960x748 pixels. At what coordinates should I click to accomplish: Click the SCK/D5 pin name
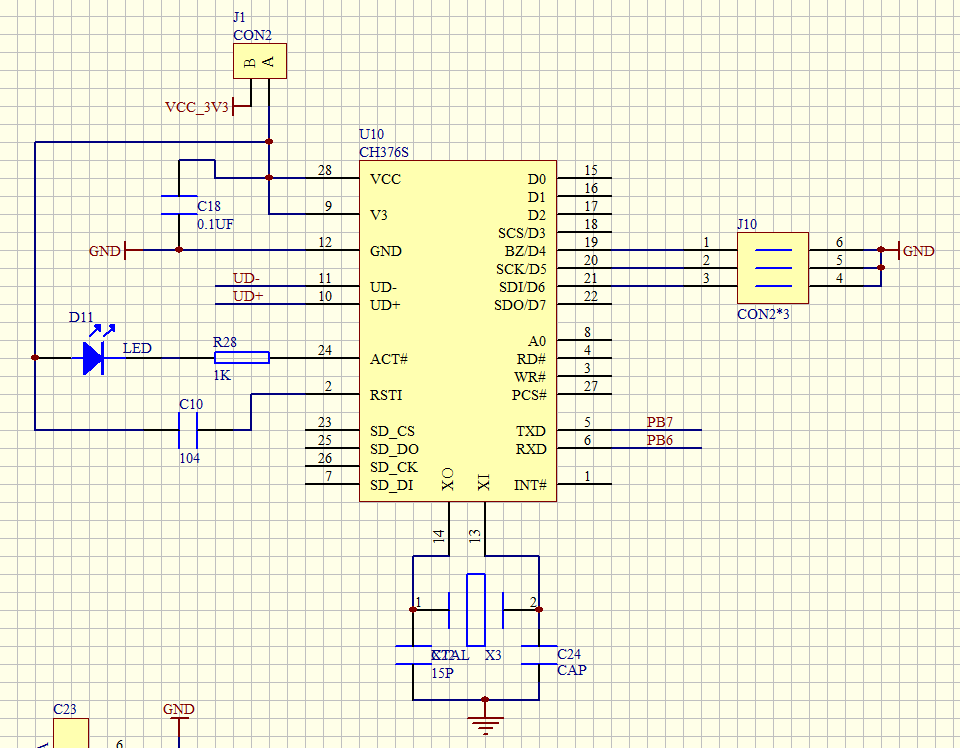(x=521, y=269)
